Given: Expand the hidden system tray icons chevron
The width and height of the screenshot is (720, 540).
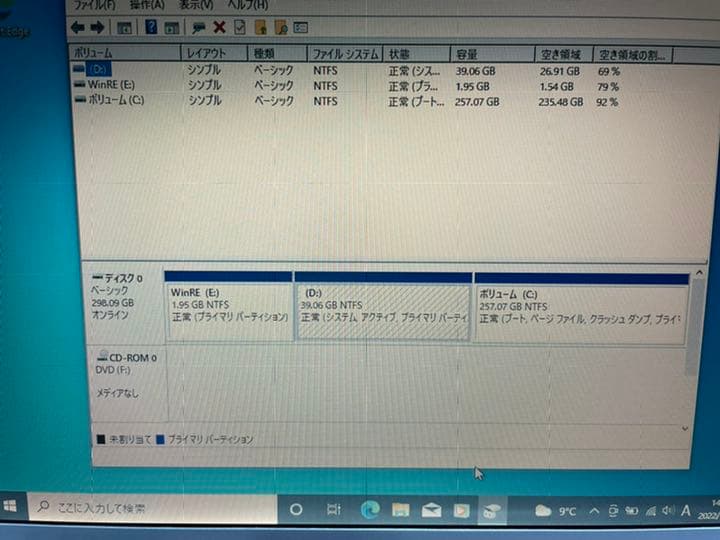Looking at the screenshot, I should 594,511.
